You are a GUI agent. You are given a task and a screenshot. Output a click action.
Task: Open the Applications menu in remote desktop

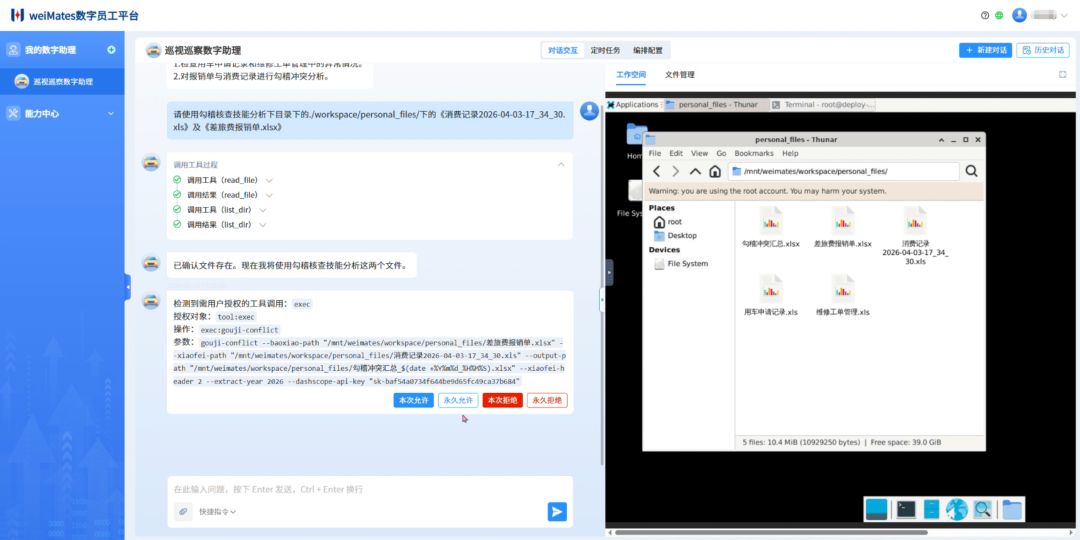[x=633, y=105]
